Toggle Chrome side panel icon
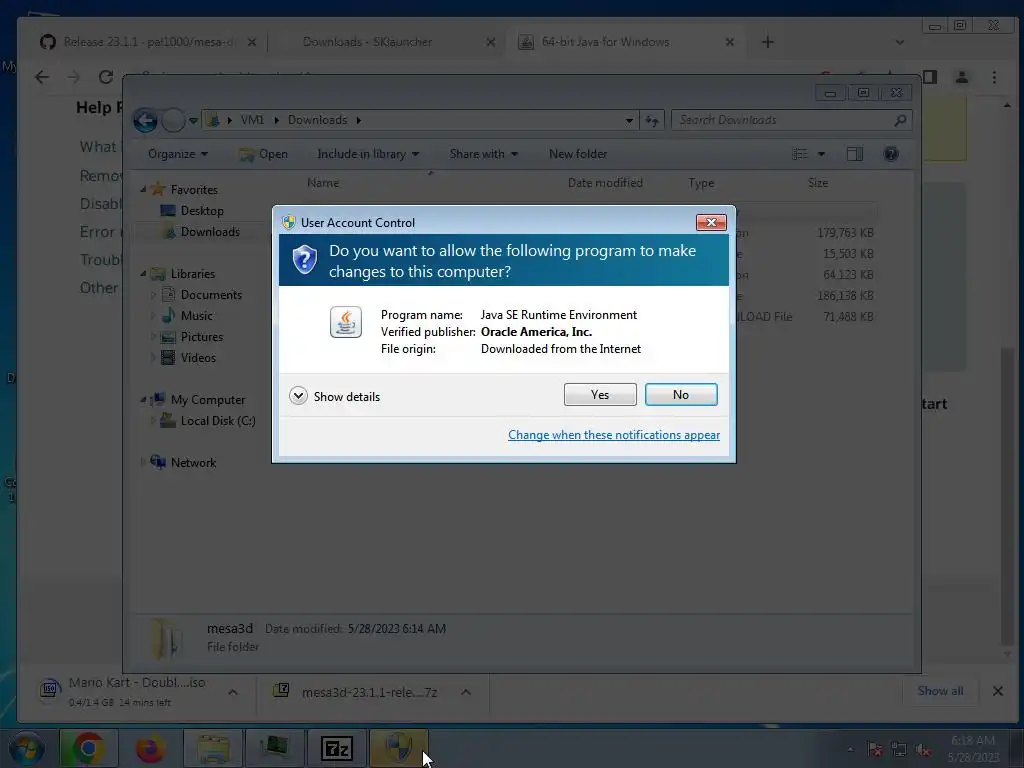 930,77
